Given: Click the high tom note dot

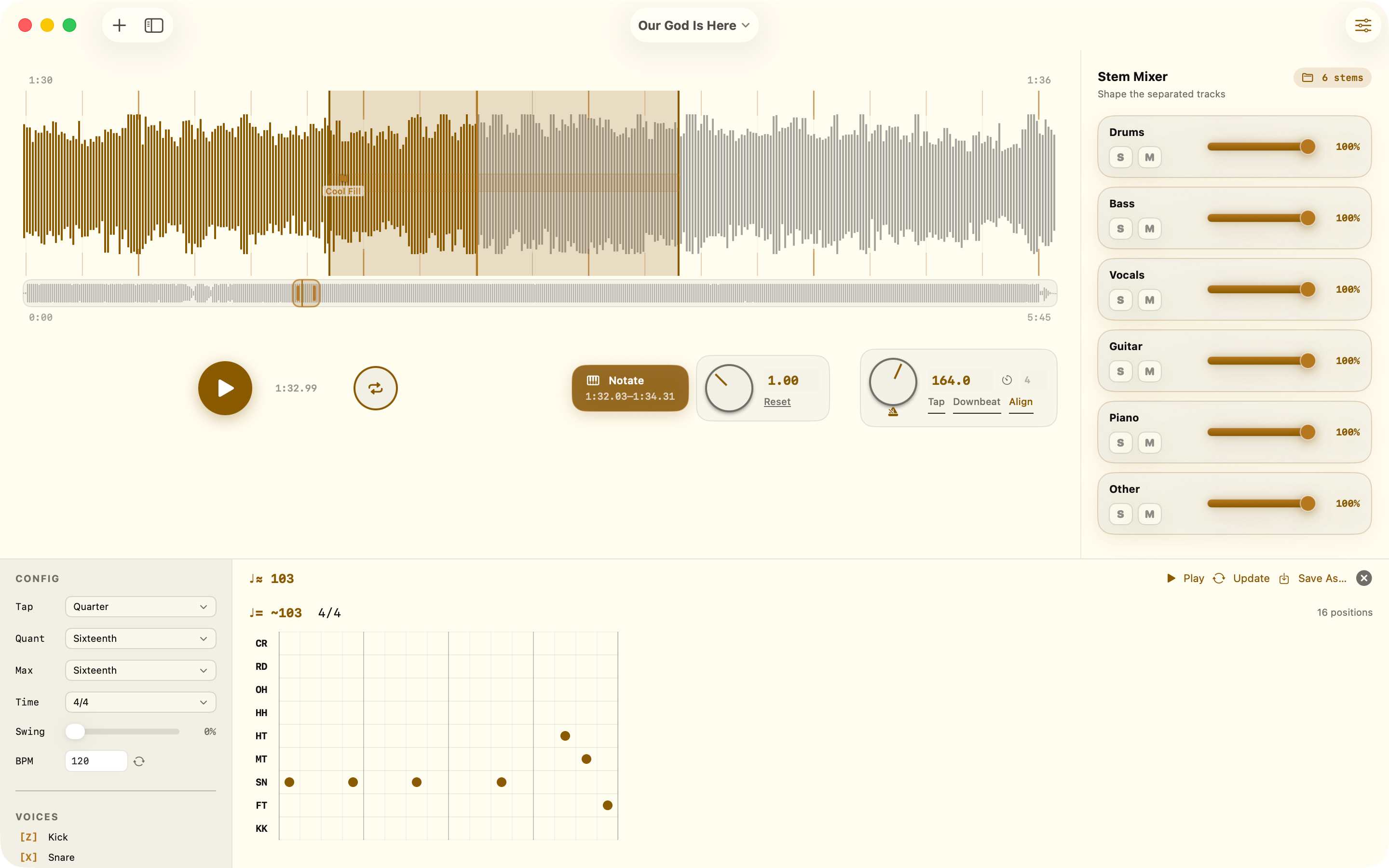Looking at the screenshot, I should point(565,736).
